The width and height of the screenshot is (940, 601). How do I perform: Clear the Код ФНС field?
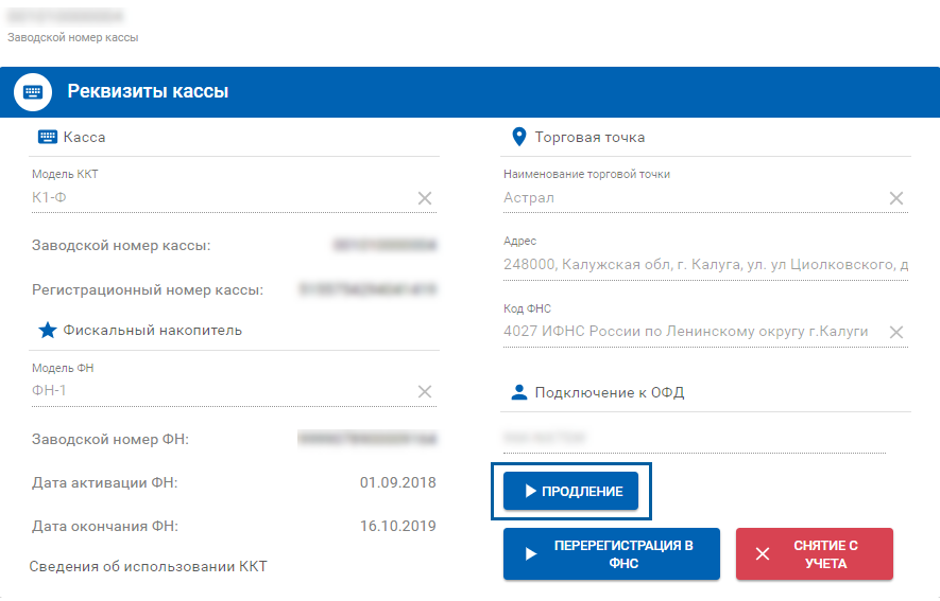[896, 332]
